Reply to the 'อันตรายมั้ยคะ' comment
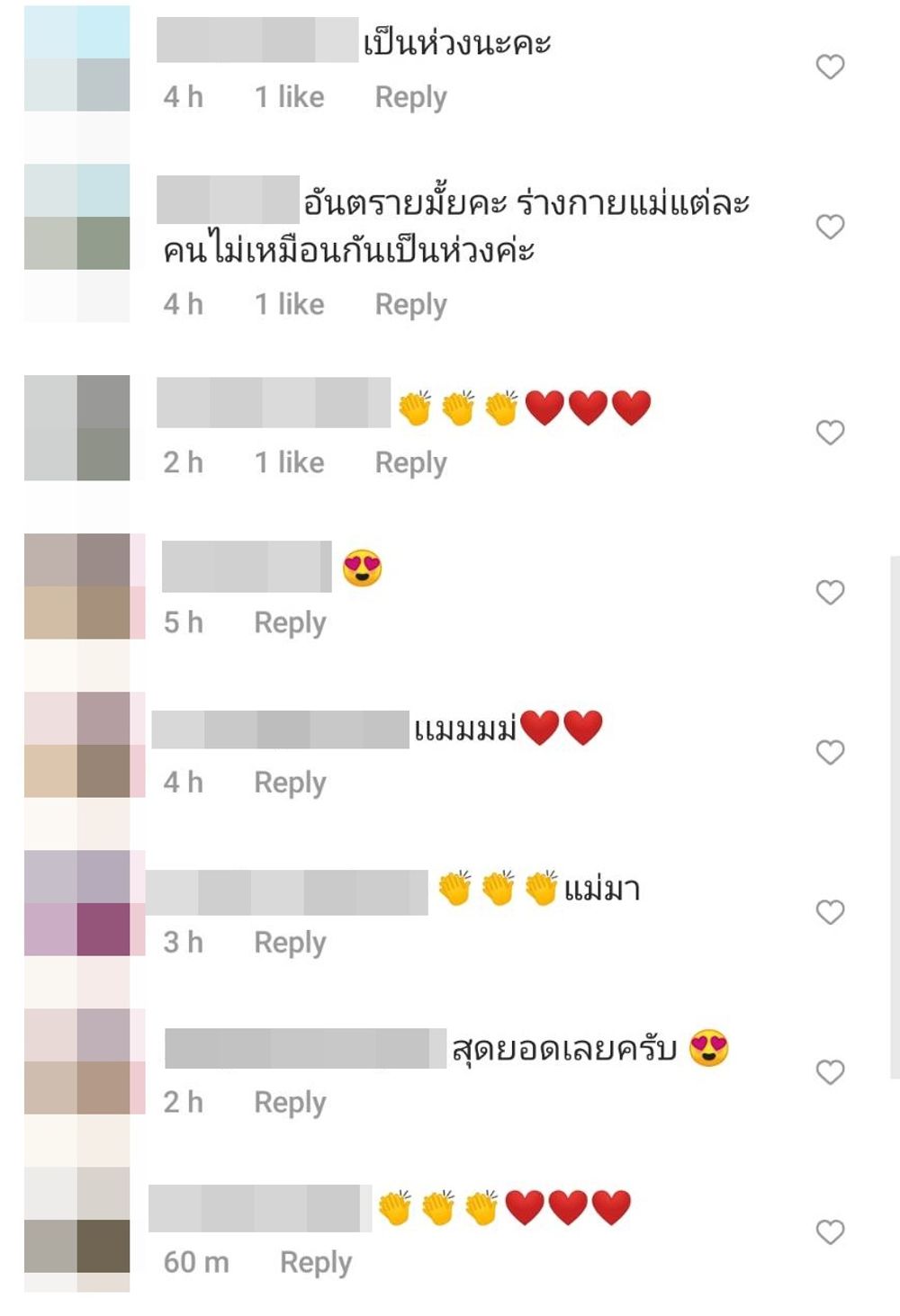 pos(410,305)
